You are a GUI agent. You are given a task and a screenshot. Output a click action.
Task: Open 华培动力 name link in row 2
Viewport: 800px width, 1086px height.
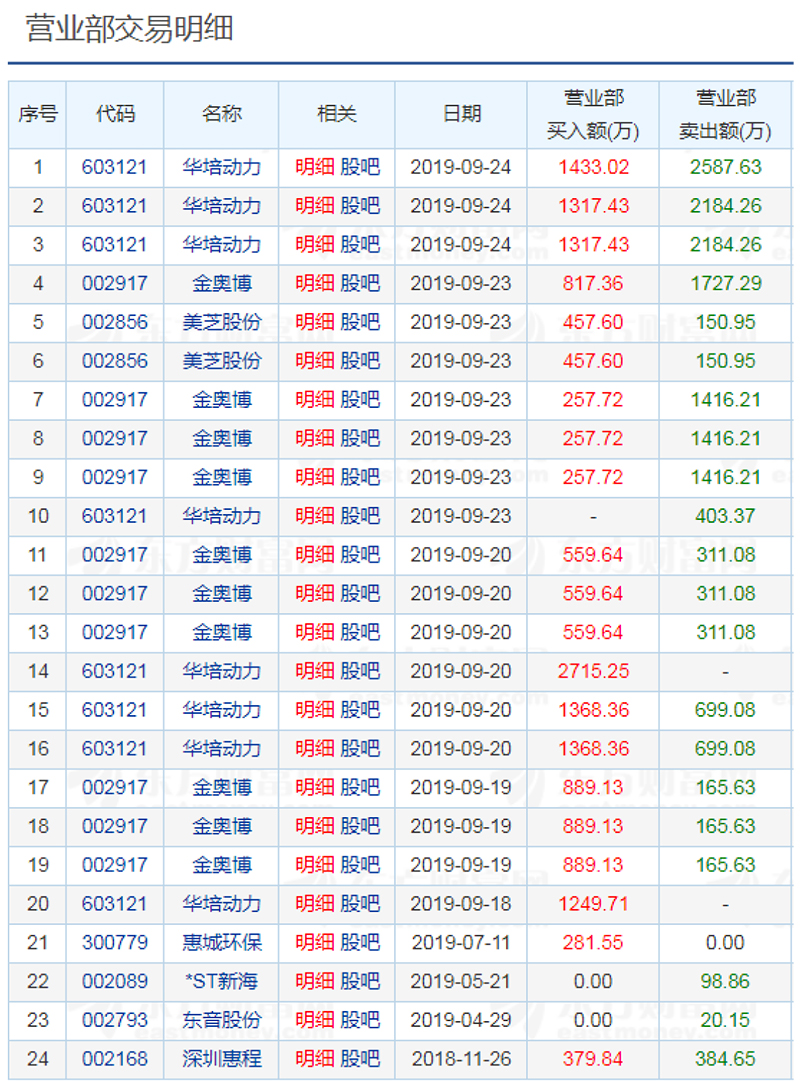pos(221,206)
